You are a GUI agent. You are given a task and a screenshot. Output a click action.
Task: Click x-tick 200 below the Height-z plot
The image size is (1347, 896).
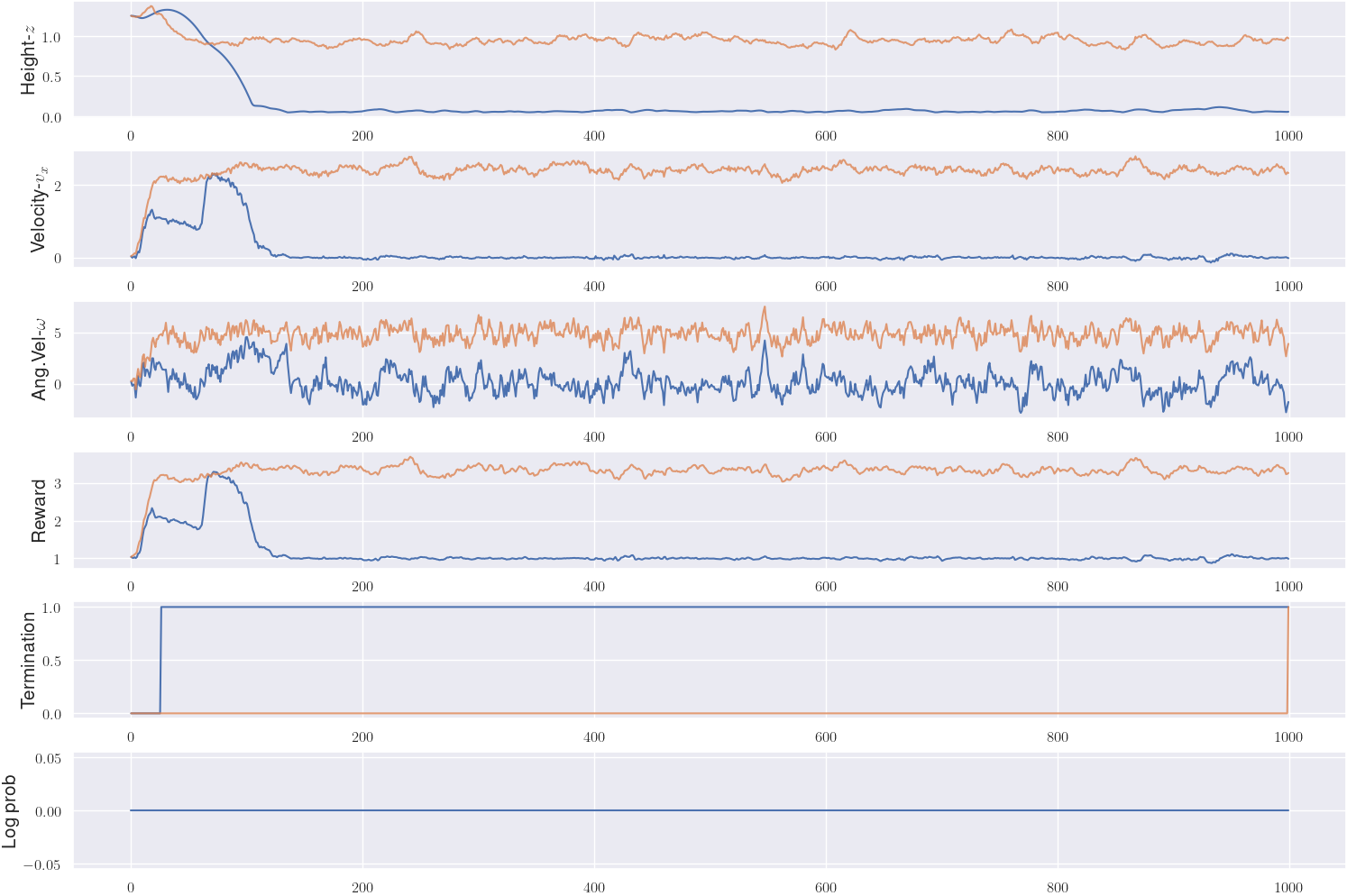click(x=362, y=136)
